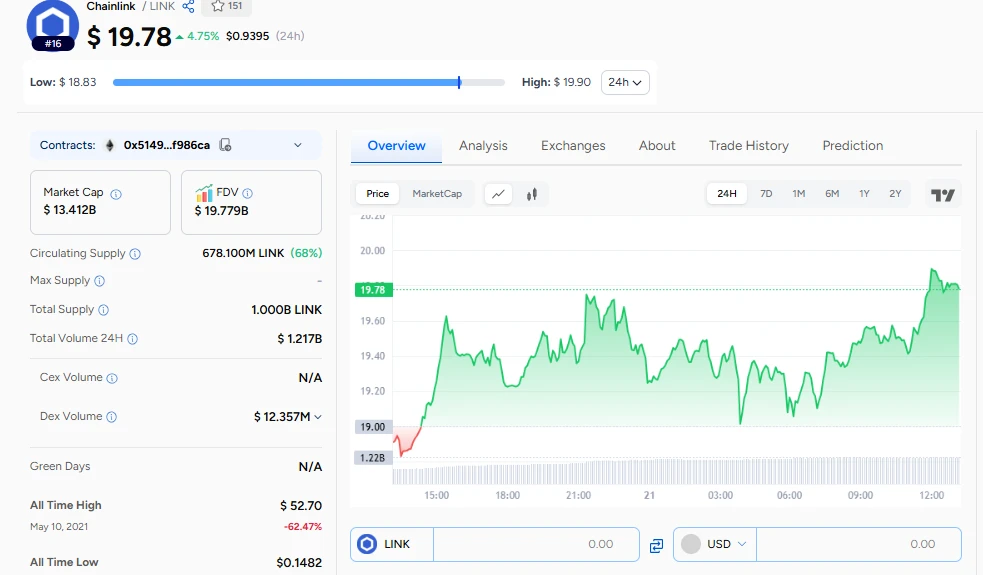This screenshot has height=575, width=983.
Task: Toggle chart to MarketCap view
Action: [x=437, y=194]
